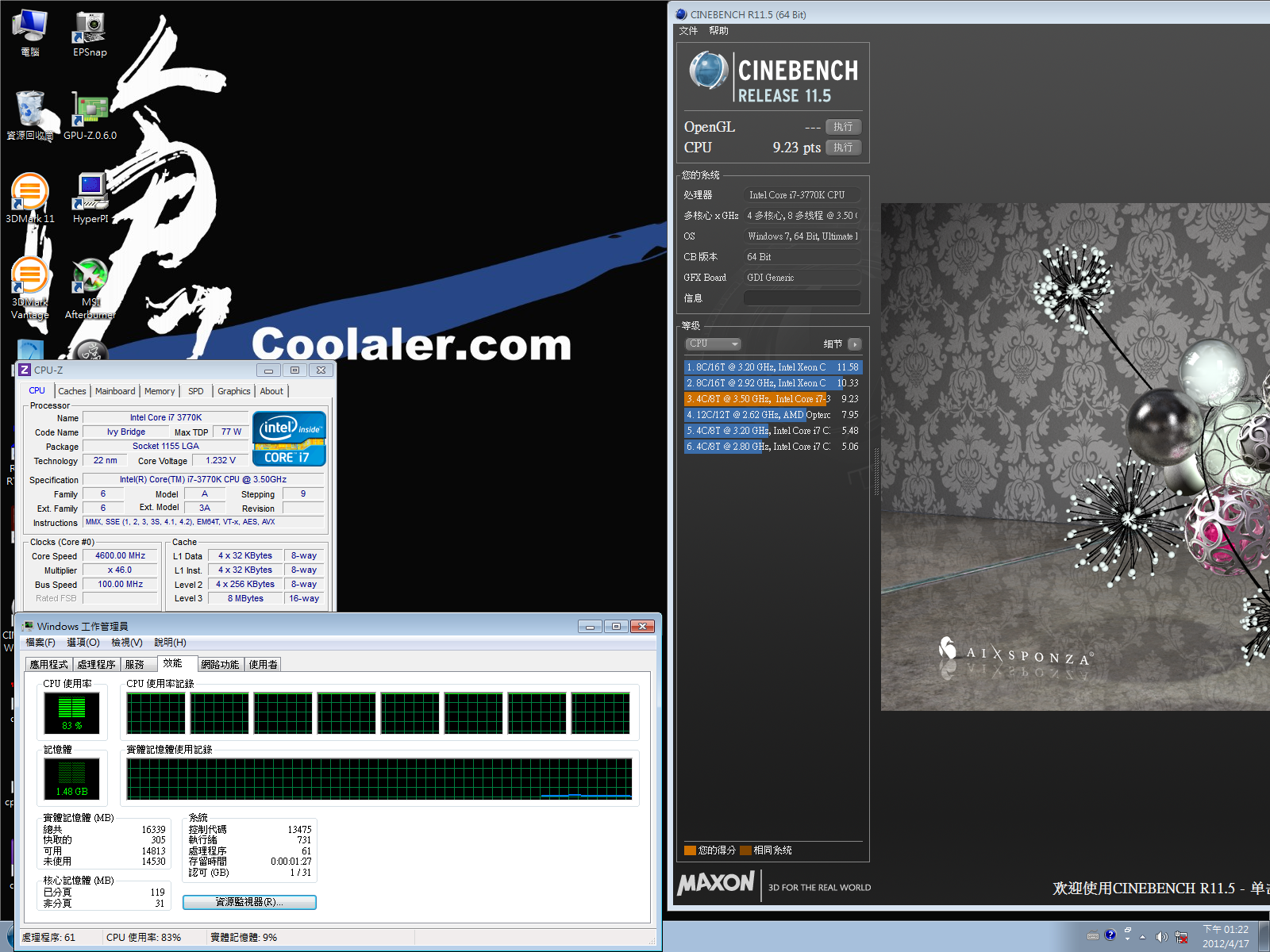Click the Task Manager title bar icon
Image resolution: width=1270 pixels, height=952 pixels.
pyautogui.click(x=28, y=626)
